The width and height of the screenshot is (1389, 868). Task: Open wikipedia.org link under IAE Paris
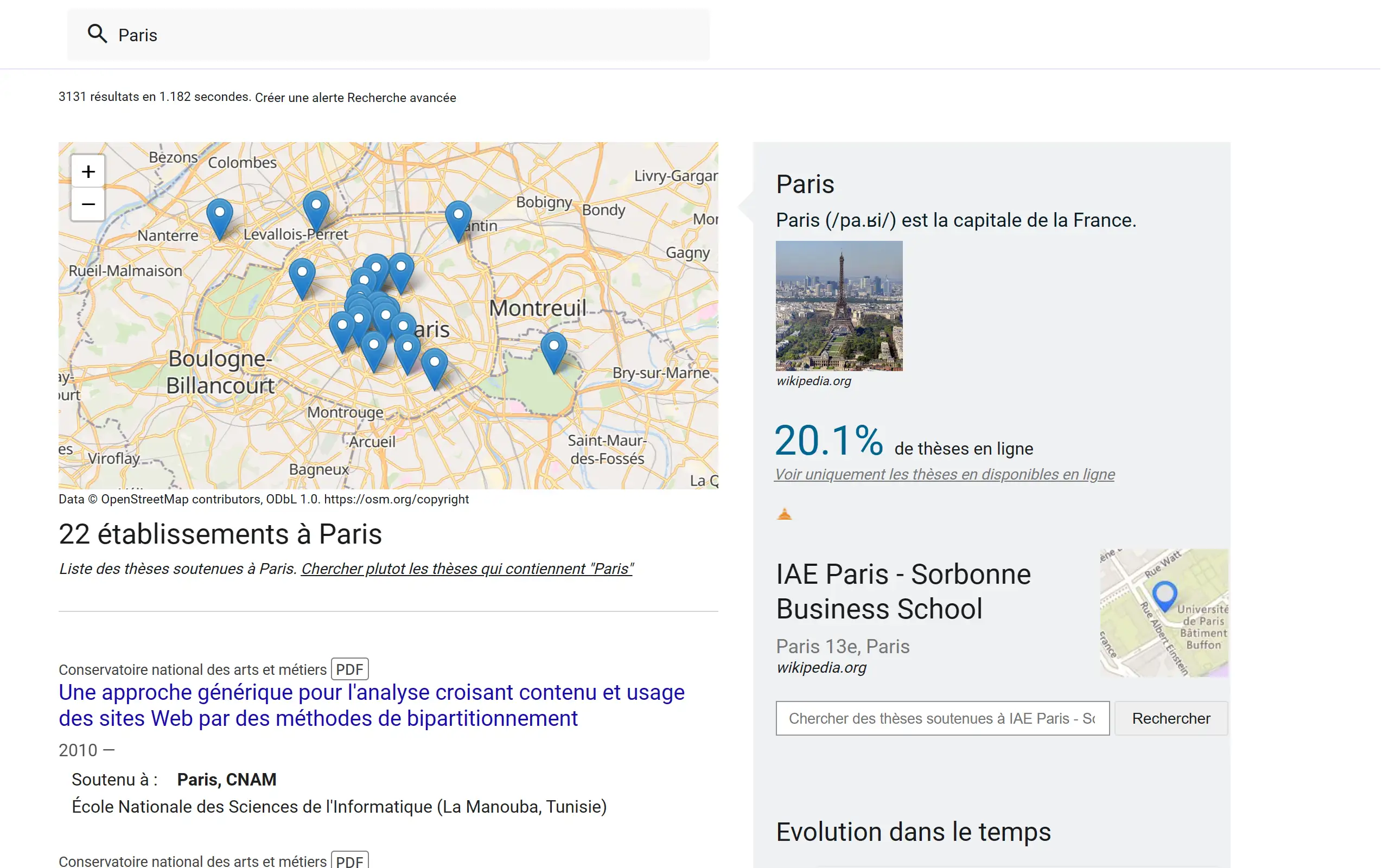tap(821, 668)
